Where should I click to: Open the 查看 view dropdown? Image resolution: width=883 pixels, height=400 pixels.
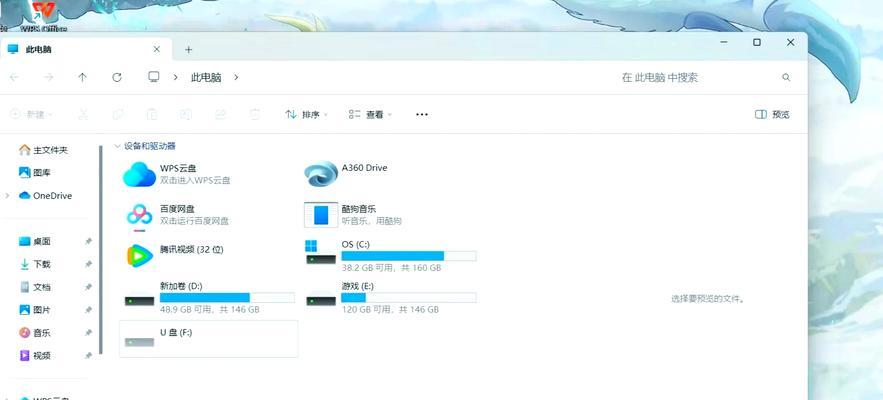(x=370, y=114)
